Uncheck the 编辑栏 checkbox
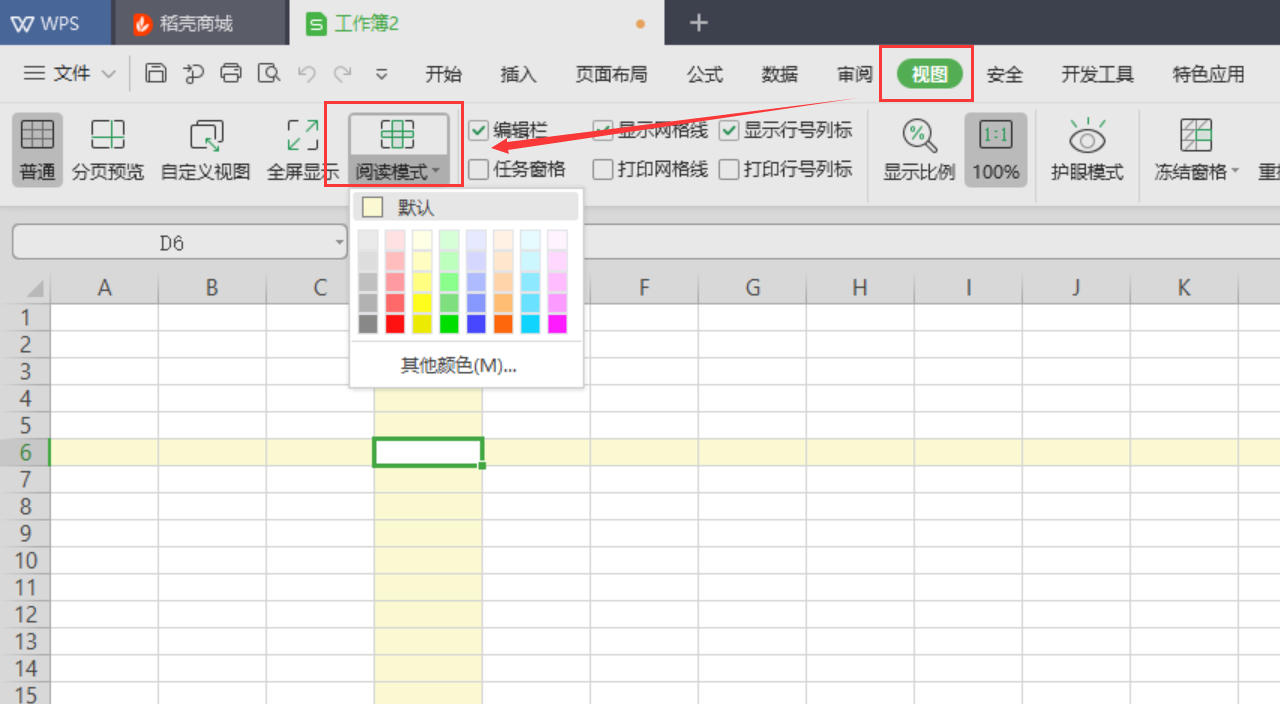 (x=478, y=129)
